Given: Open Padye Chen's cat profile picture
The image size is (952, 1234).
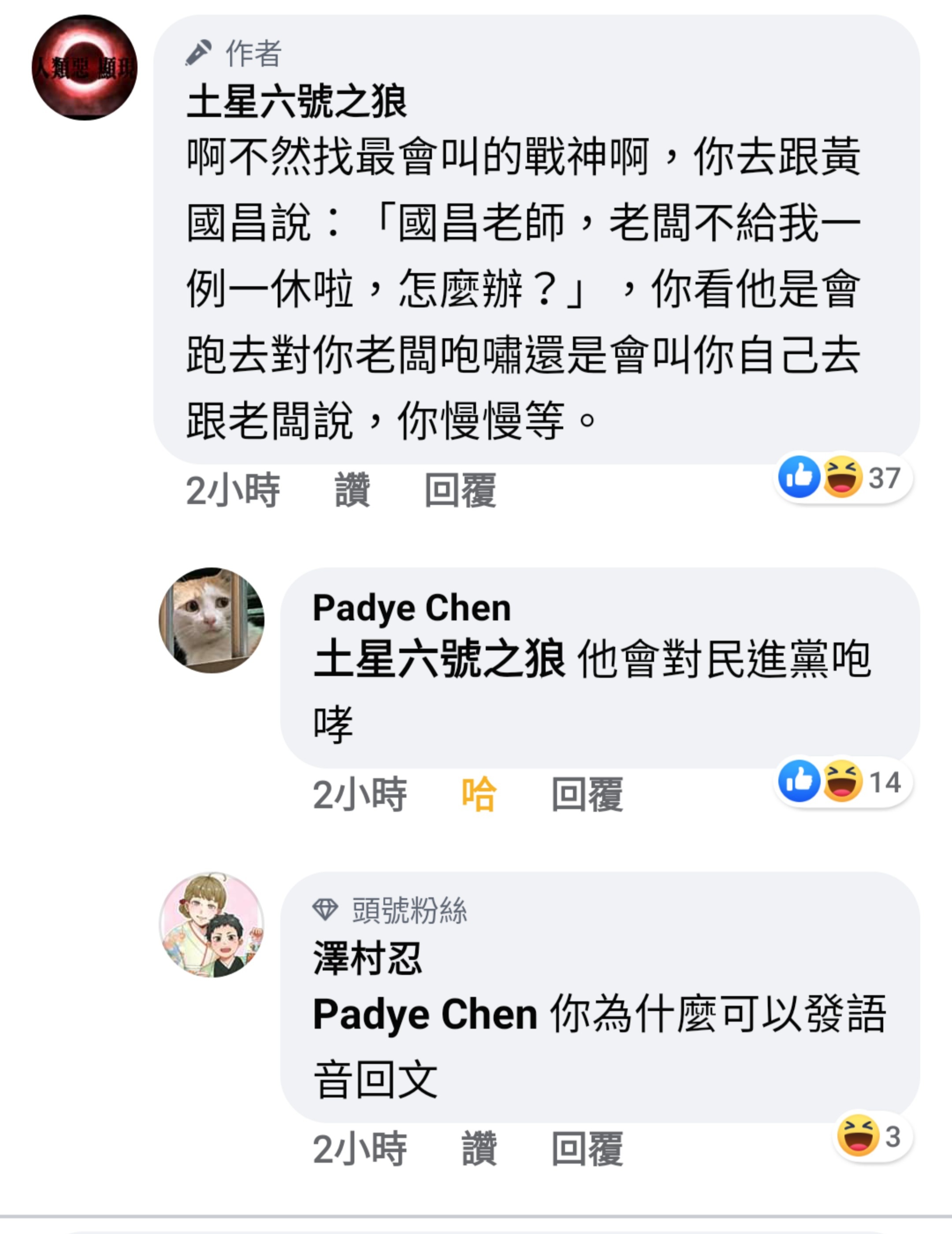Looking at the screenshot, I should 211,620.
